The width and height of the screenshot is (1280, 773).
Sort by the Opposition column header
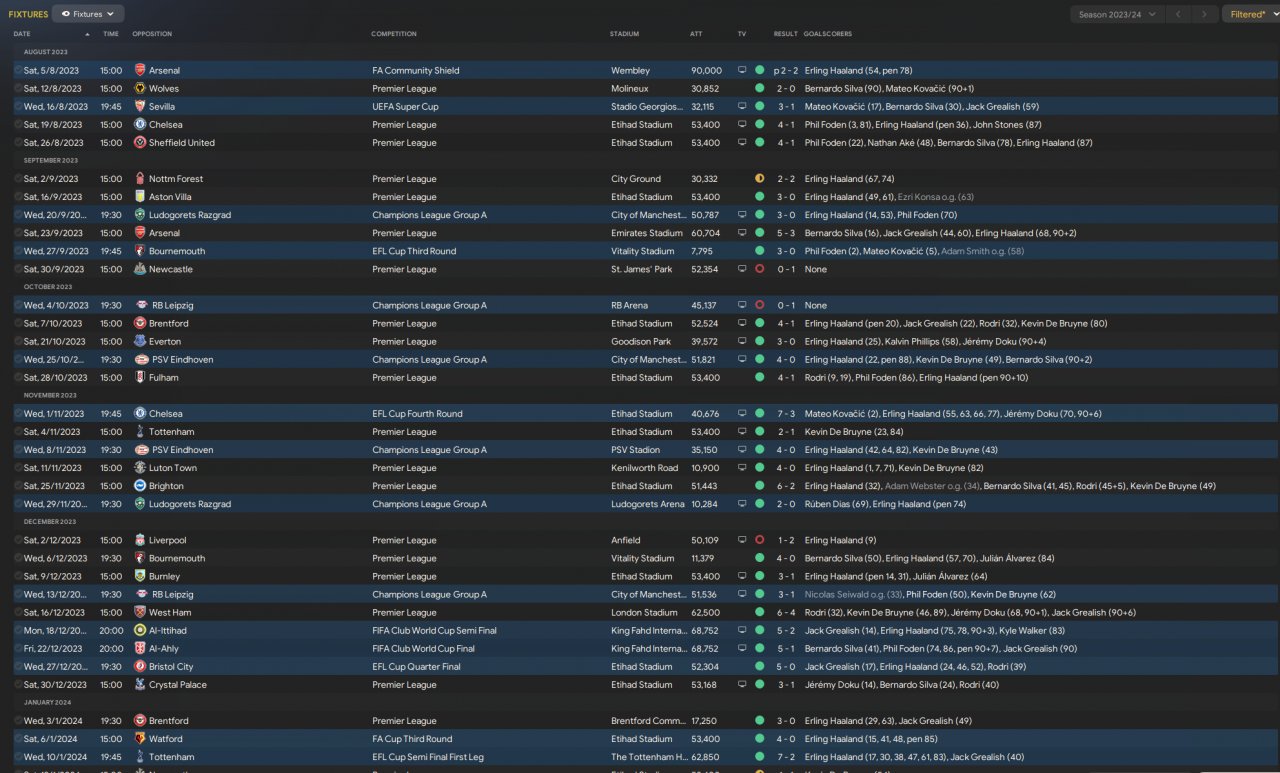[x=152, y=34]
